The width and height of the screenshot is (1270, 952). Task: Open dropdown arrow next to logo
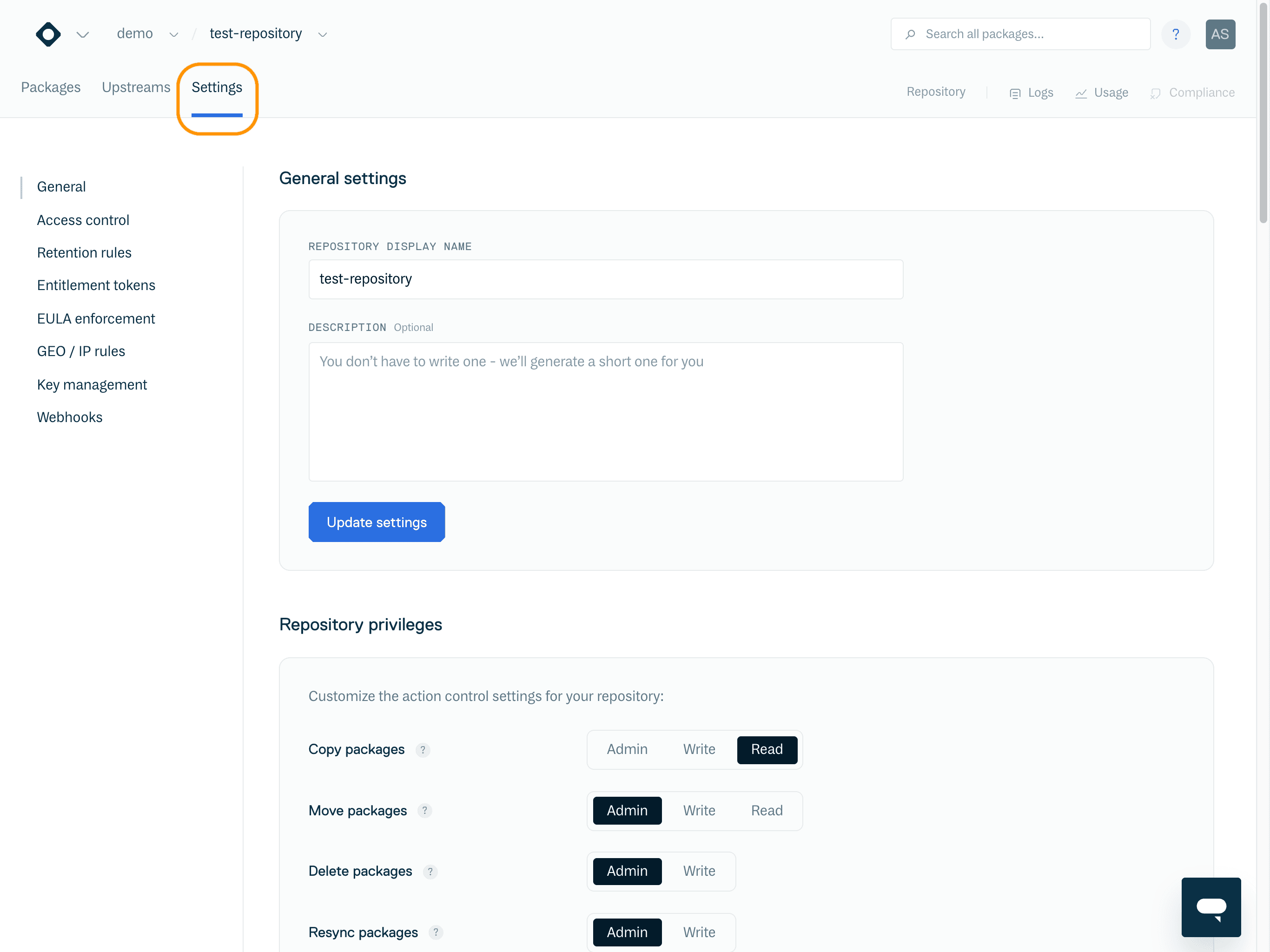click(83, 35)
